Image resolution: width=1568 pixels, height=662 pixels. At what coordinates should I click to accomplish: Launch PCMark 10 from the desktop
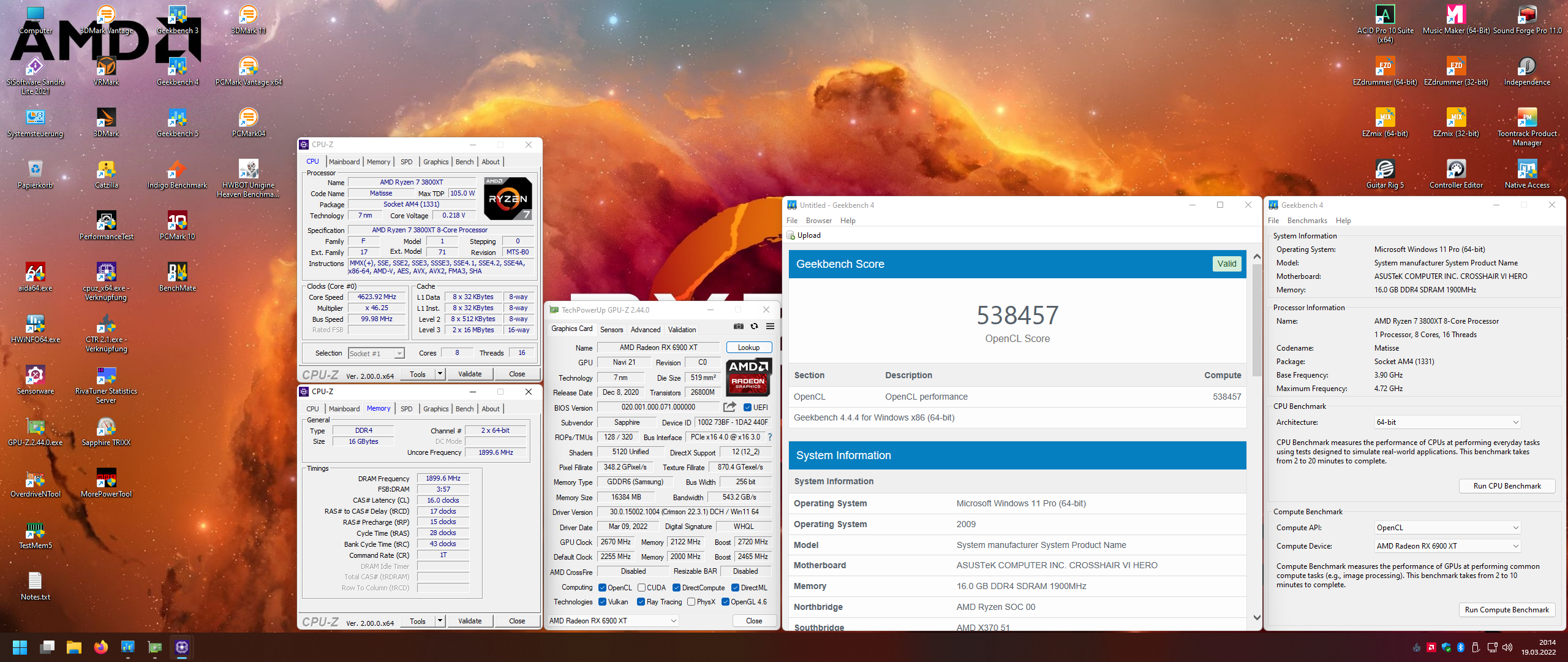178,225
